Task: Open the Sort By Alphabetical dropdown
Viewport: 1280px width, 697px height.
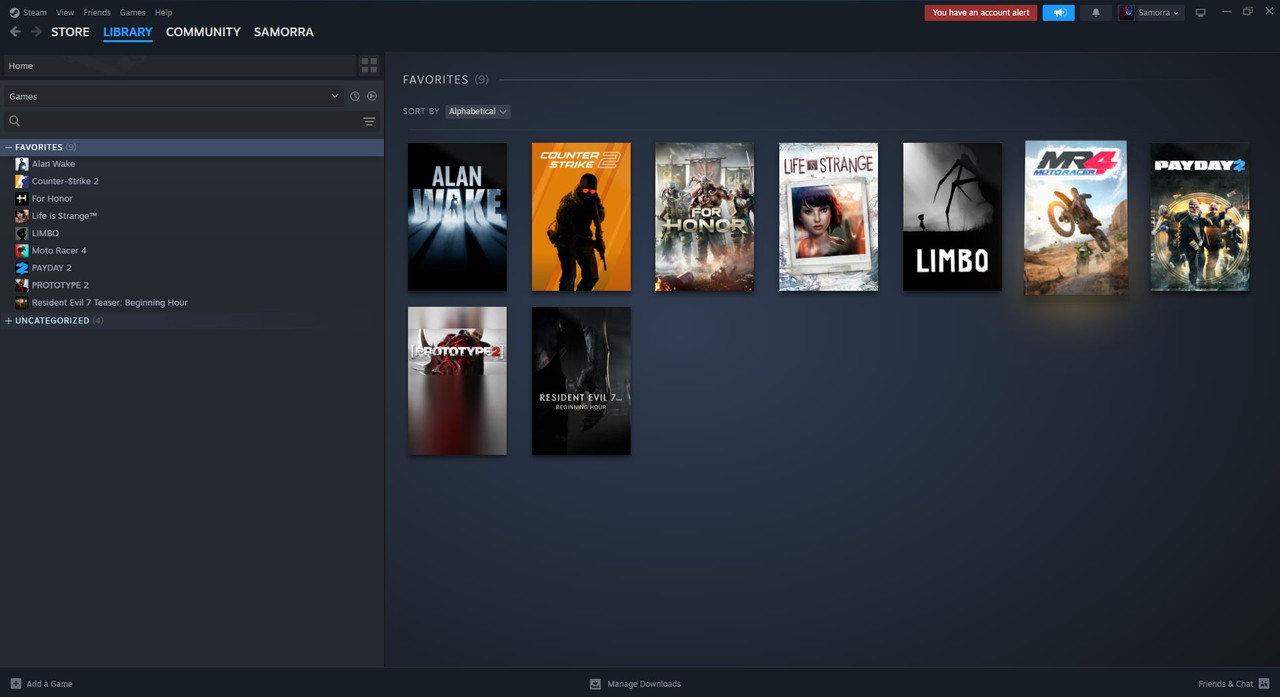Action: tap(478, 111)
